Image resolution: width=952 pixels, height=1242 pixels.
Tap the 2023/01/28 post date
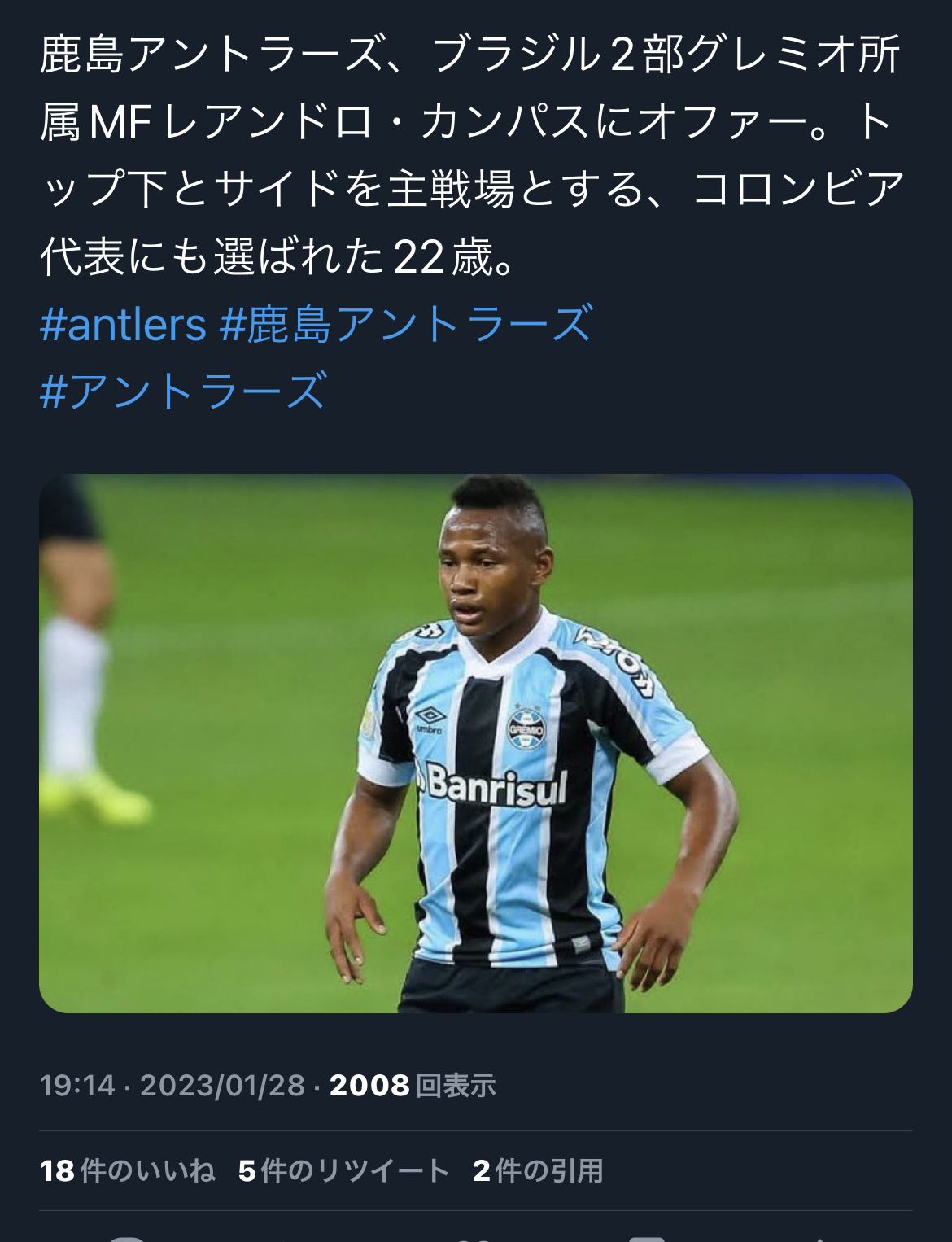(x=222, y=1085)
